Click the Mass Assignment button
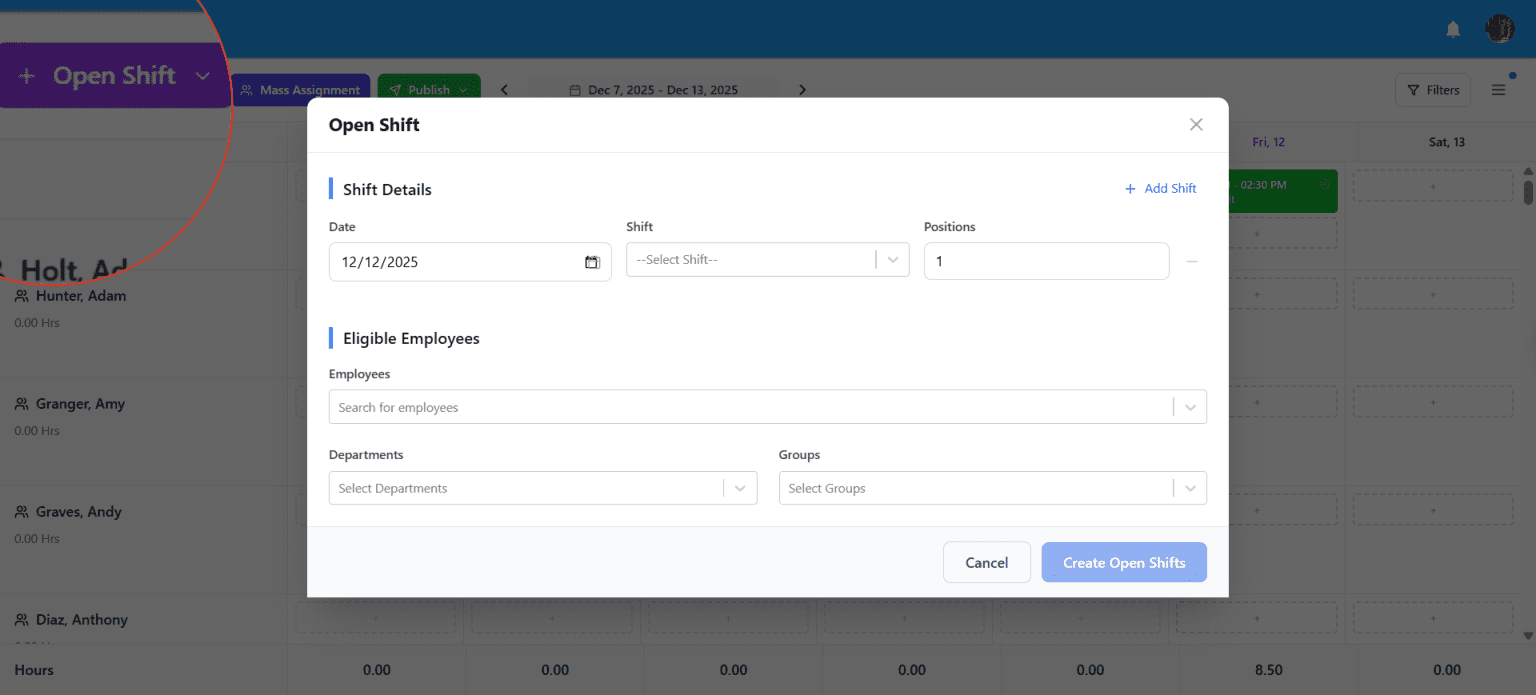The width and height of the screenshot is (1536, 695). pyautogui.click(x=300, y=90)
